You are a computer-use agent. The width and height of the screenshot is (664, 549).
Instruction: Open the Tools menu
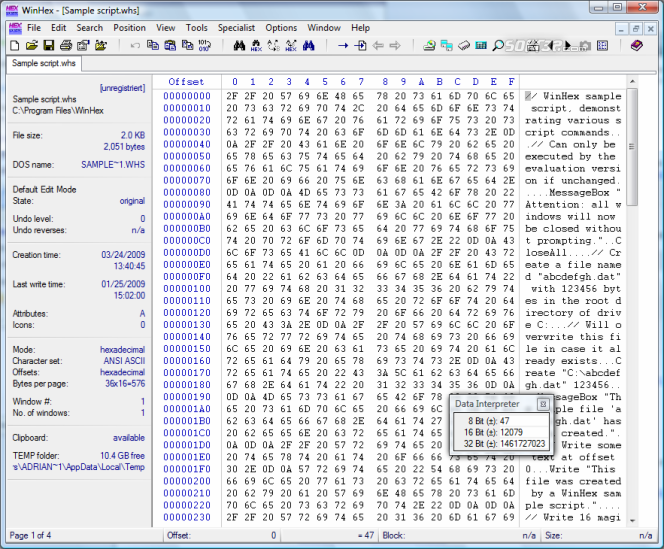click(x=196, y=28)
